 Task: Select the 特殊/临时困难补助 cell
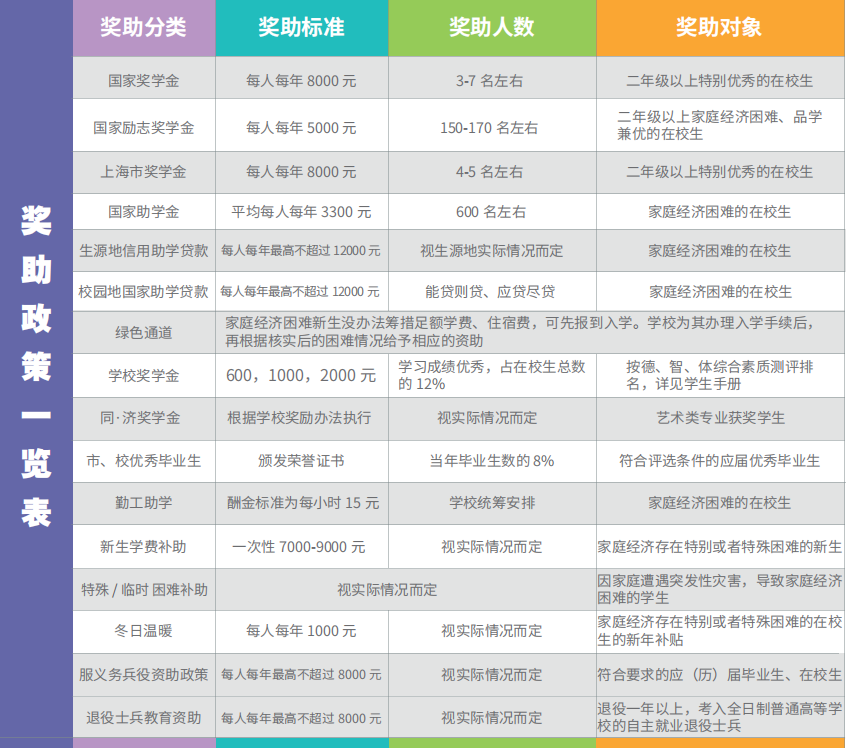[x=144, y=590]
